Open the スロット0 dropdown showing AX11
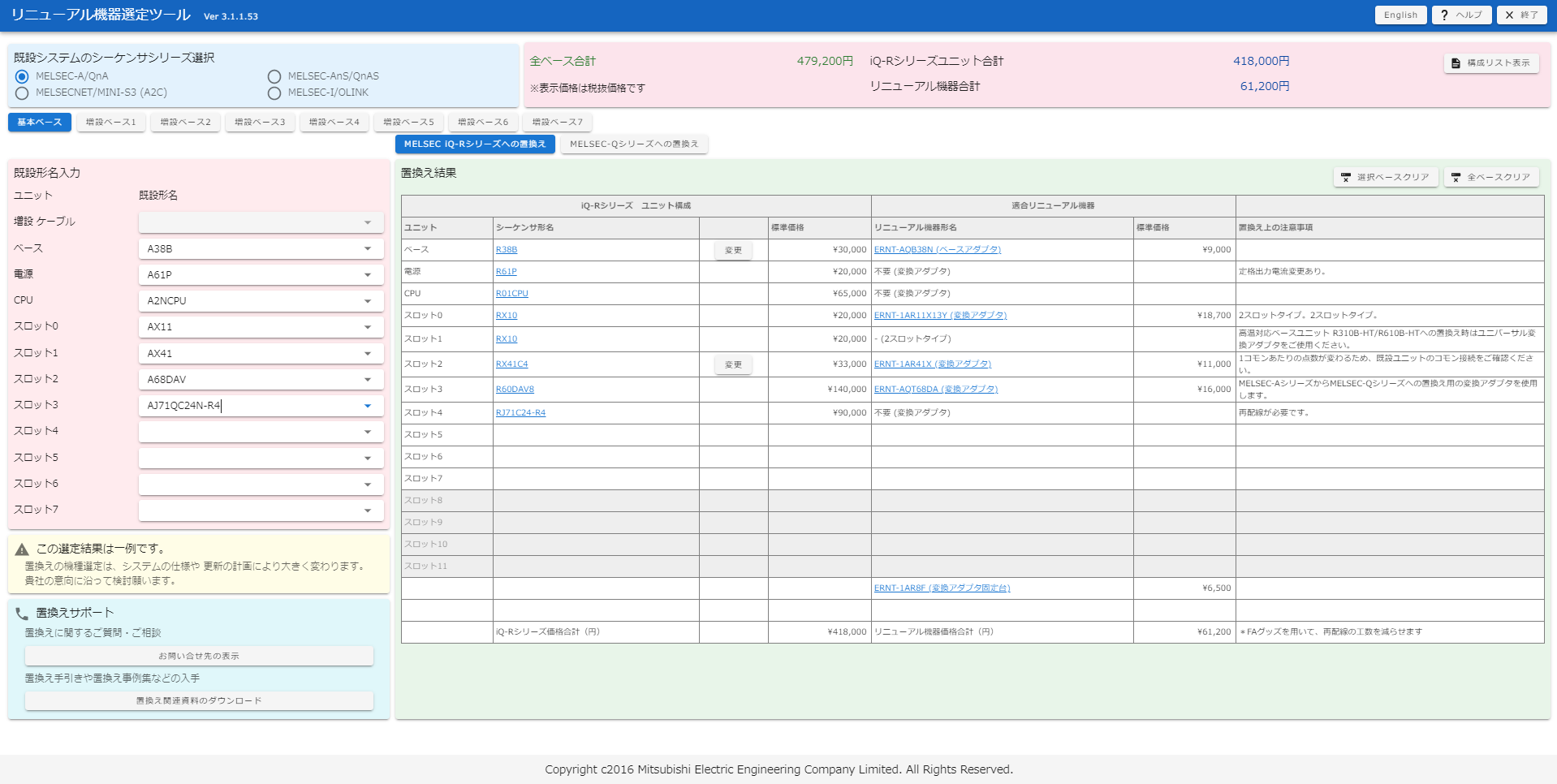This screenshot has width=1557, height=784. point(261,326)
